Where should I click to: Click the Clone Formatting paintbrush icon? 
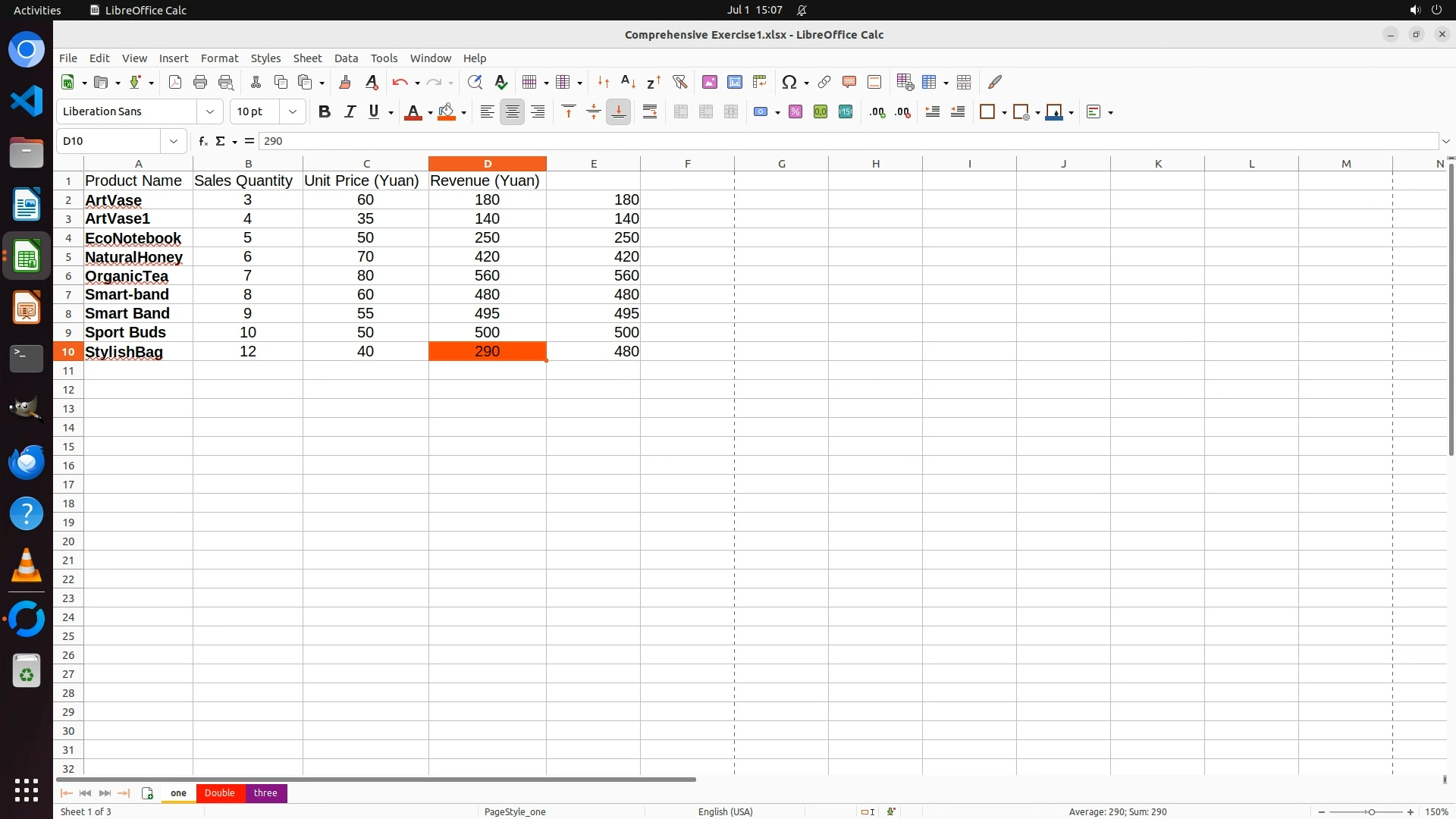[x=345, y=82]
